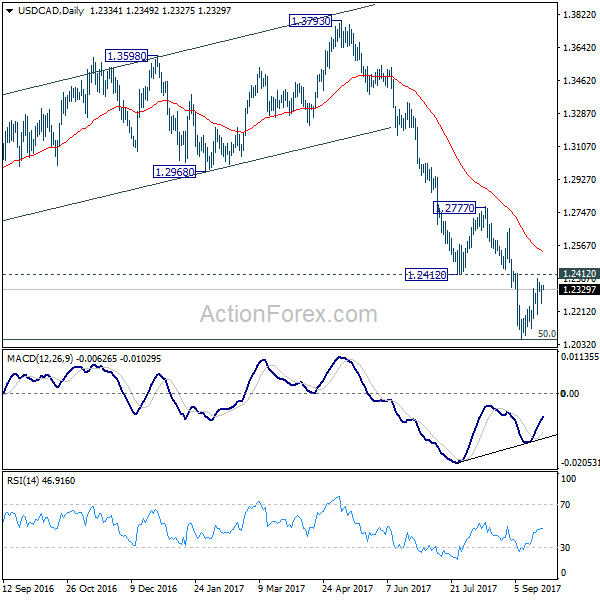Select the 1.22120 price axis value
600x600 pixels.
point(579,311)
